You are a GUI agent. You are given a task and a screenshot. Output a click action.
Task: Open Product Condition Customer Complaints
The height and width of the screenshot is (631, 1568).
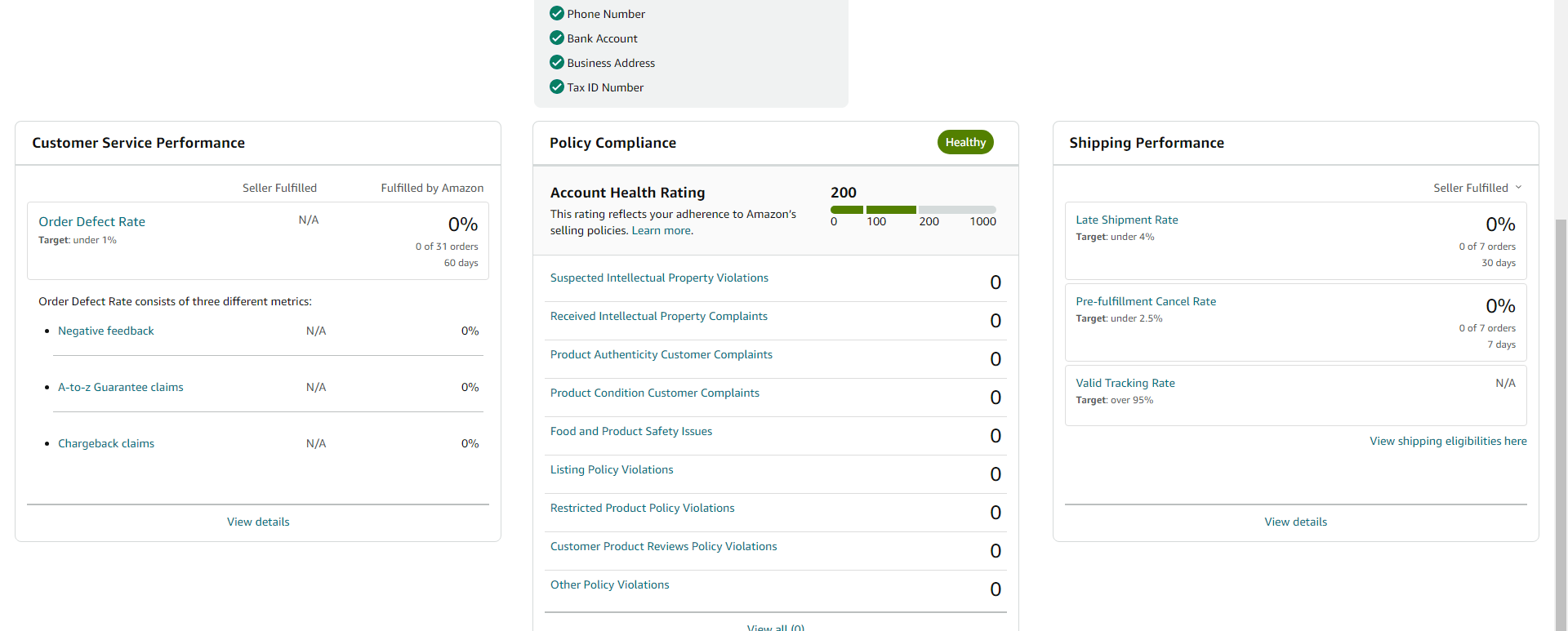(655, 393)
